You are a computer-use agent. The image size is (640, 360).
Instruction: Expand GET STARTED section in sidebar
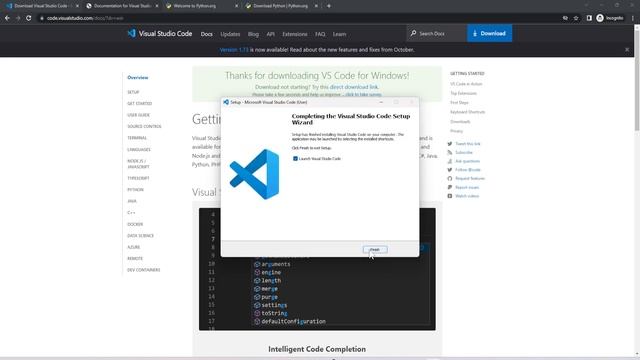tap(140, 104)
